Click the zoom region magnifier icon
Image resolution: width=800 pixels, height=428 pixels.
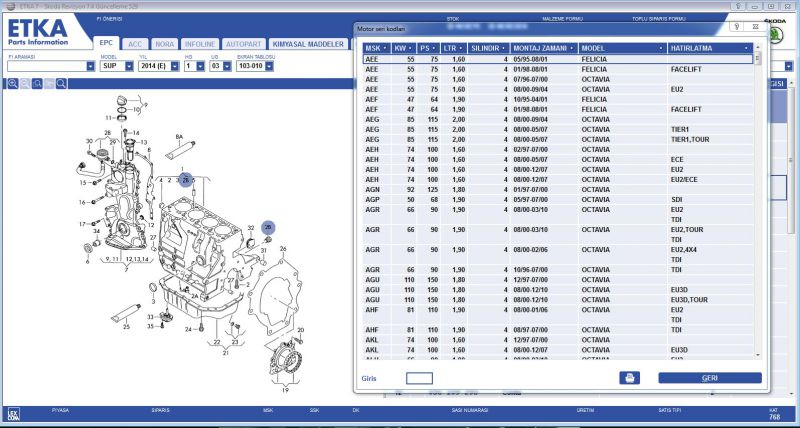coord(37,84)
